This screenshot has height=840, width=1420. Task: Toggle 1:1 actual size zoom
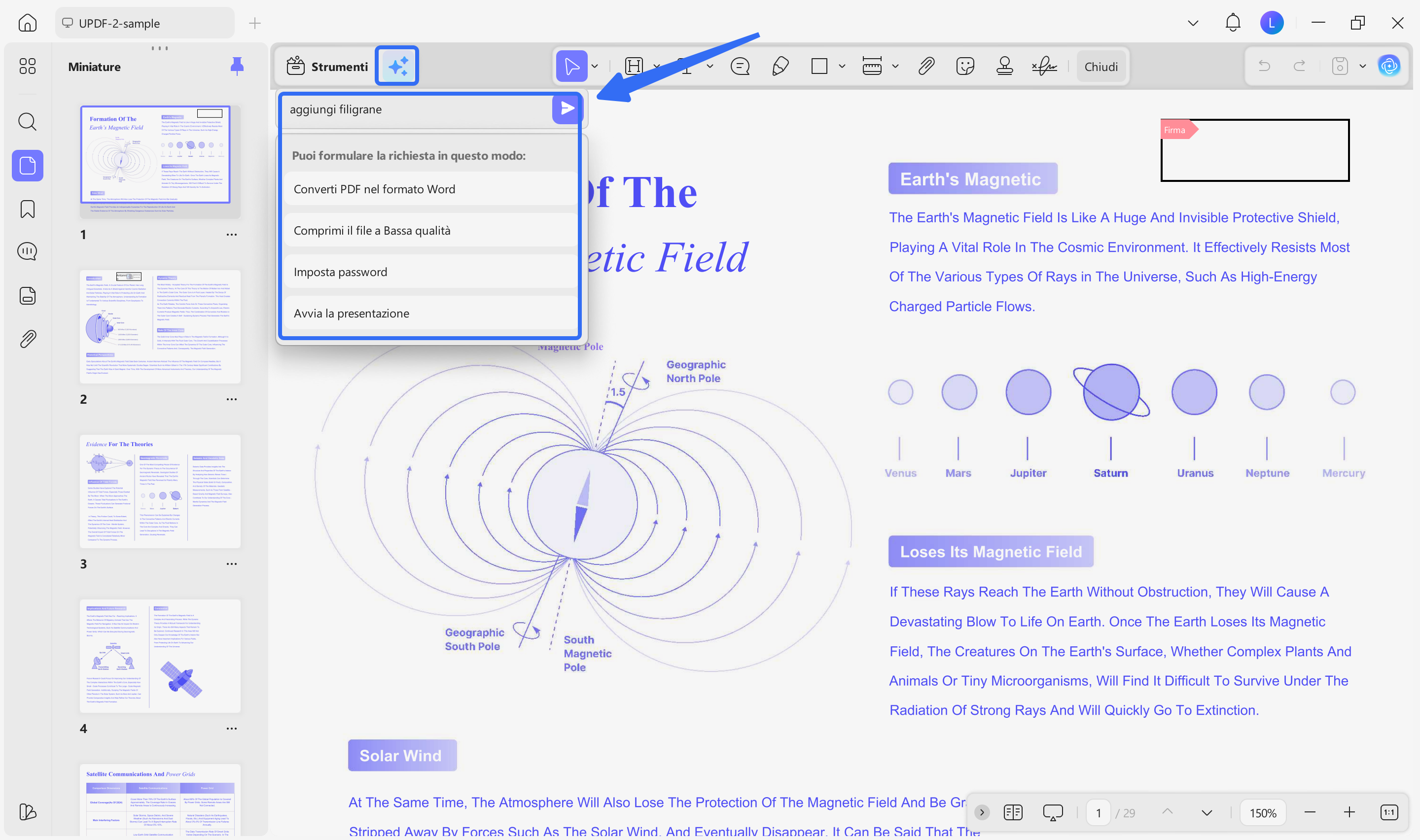[1389, 812]
